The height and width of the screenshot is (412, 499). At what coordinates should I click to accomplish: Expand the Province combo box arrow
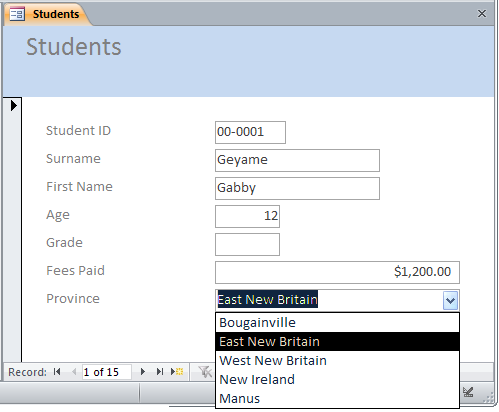451,300
